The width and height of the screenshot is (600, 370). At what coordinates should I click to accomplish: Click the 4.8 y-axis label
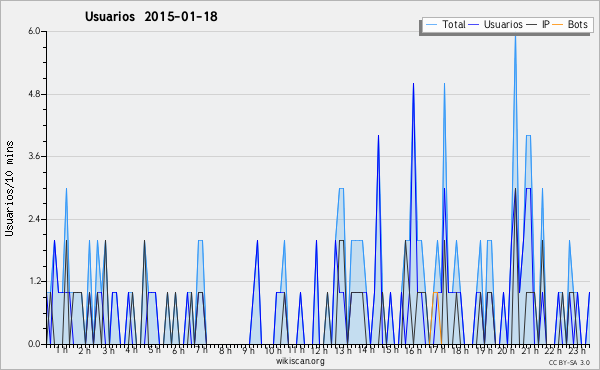click(34, 94)
